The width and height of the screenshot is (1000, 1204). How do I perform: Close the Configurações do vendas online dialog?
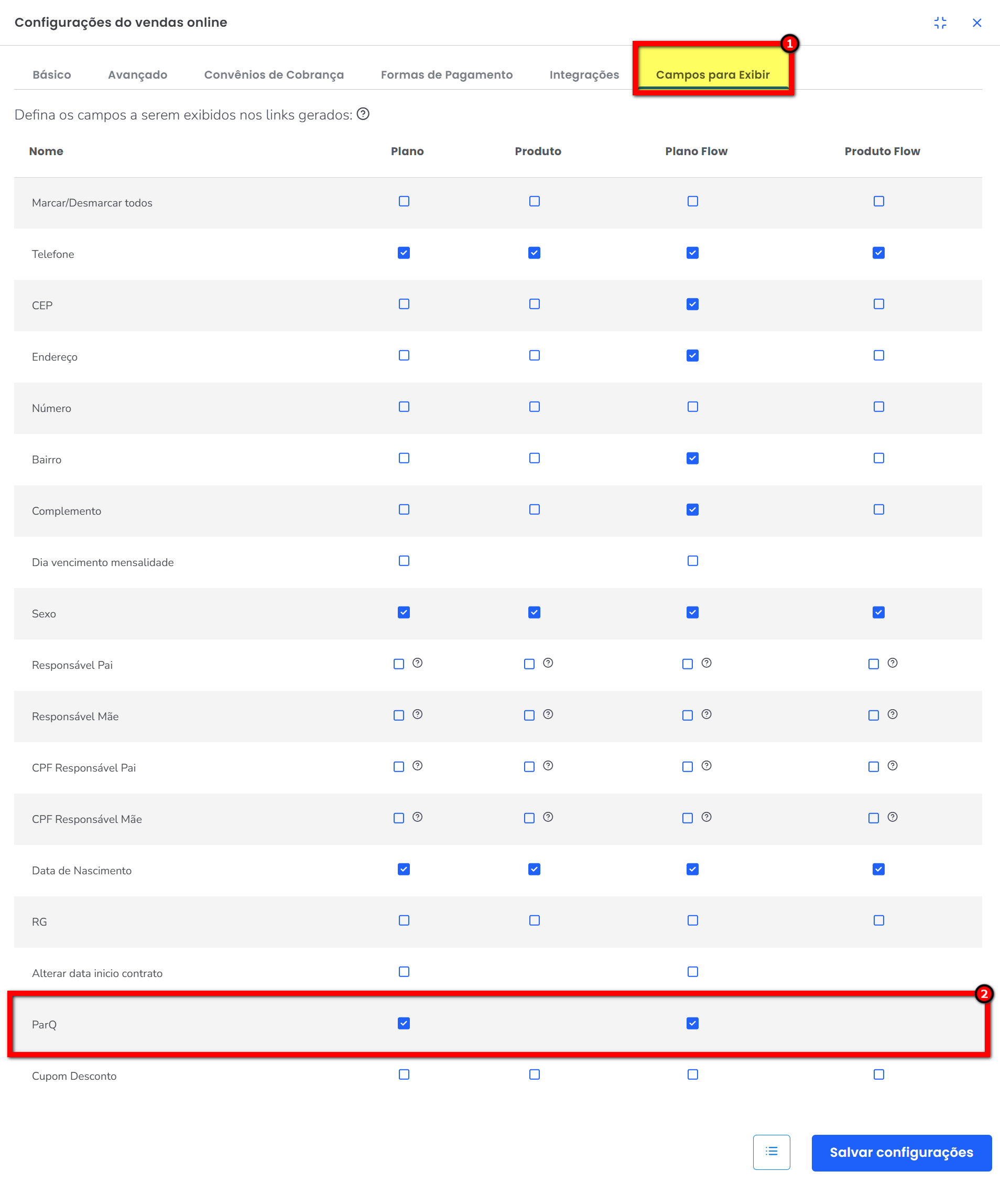pyautogui.click(x=976, y=23)
